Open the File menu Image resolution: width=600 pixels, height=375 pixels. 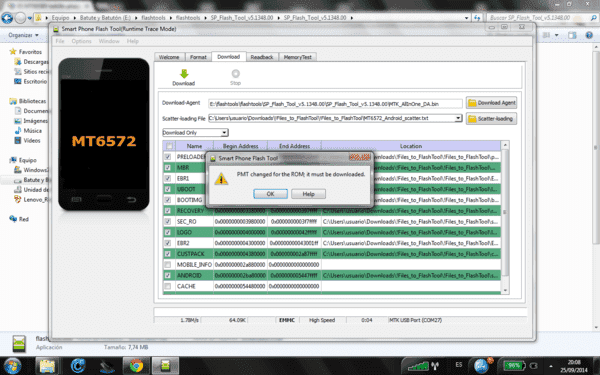click(60, 41)
